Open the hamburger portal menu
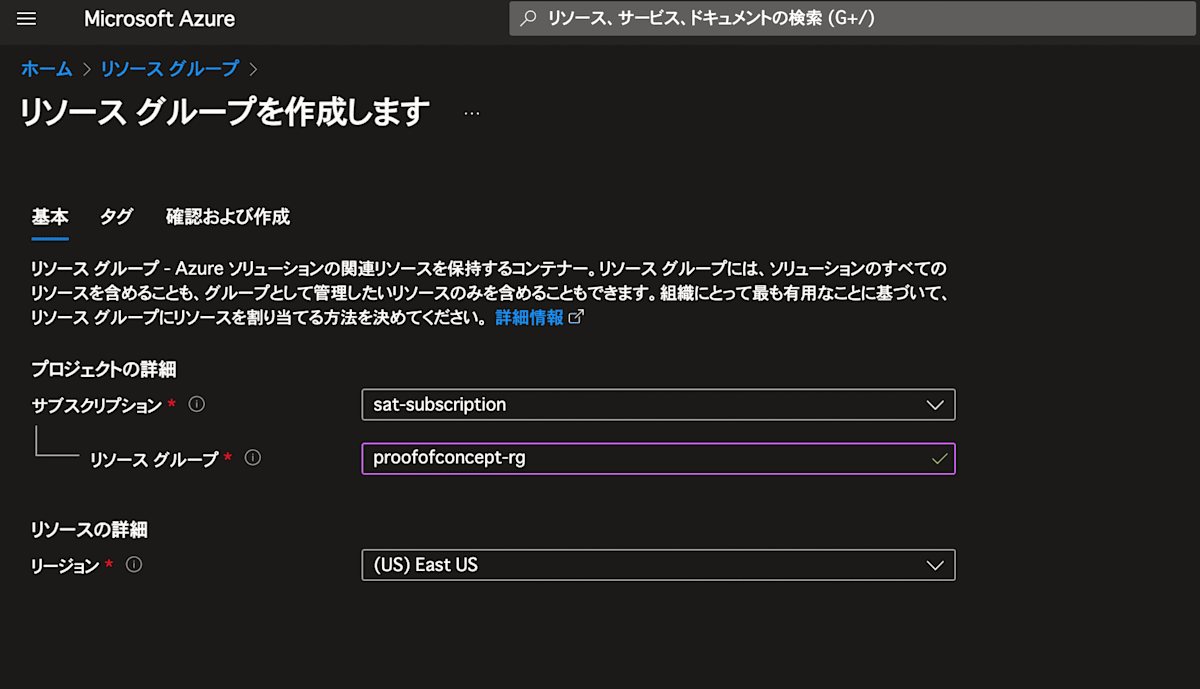The width and height of the screenshot is (1200, 689). pyautogui.click(x=27, y=19)
